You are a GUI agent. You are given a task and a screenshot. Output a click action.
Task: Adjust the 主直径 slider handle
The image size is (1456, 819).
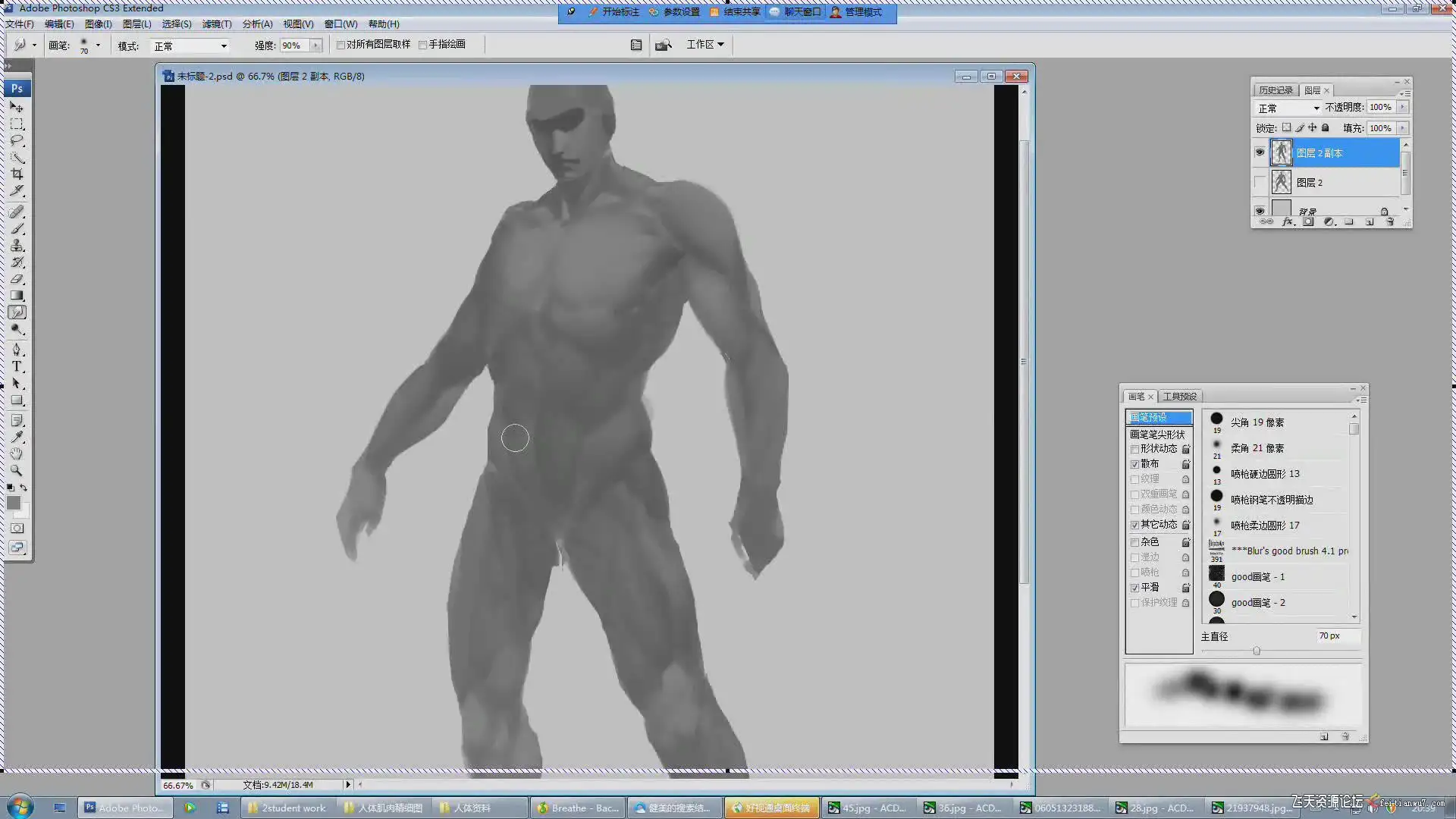click(x=1257, y=651)
